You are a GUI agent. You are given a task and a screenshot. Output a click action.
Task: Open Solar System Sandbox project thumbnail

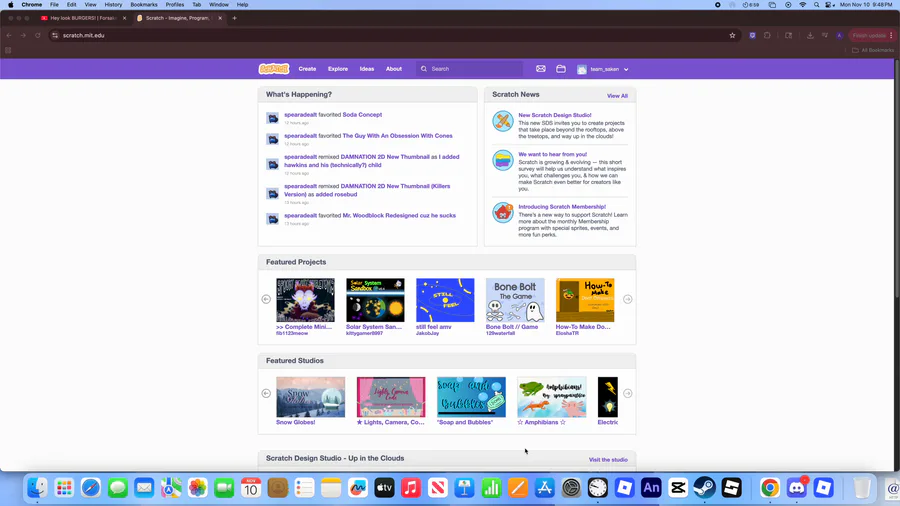(x=375, y=300)
